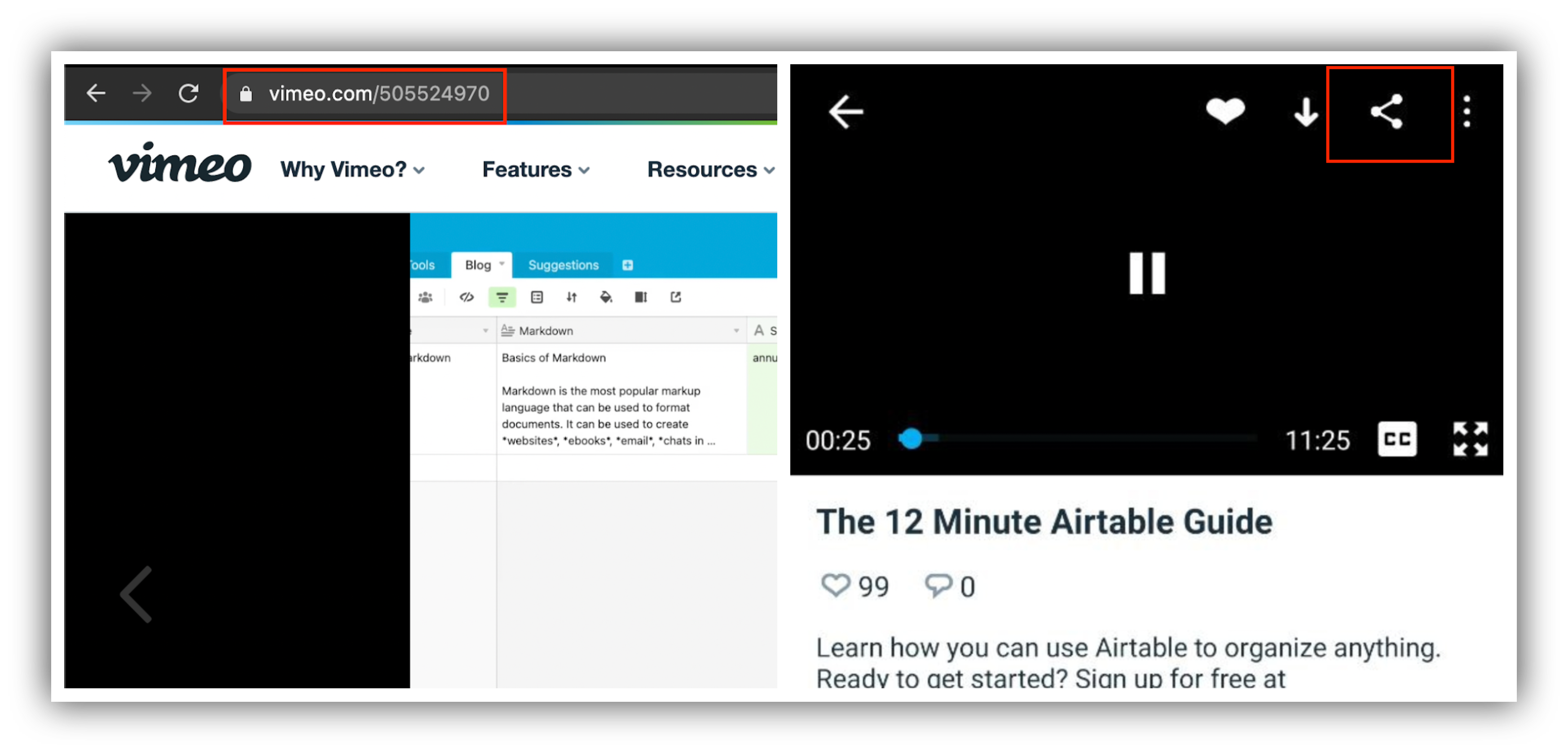
Task: Click the Markdown column header
Action: click(x=621, y=331)
